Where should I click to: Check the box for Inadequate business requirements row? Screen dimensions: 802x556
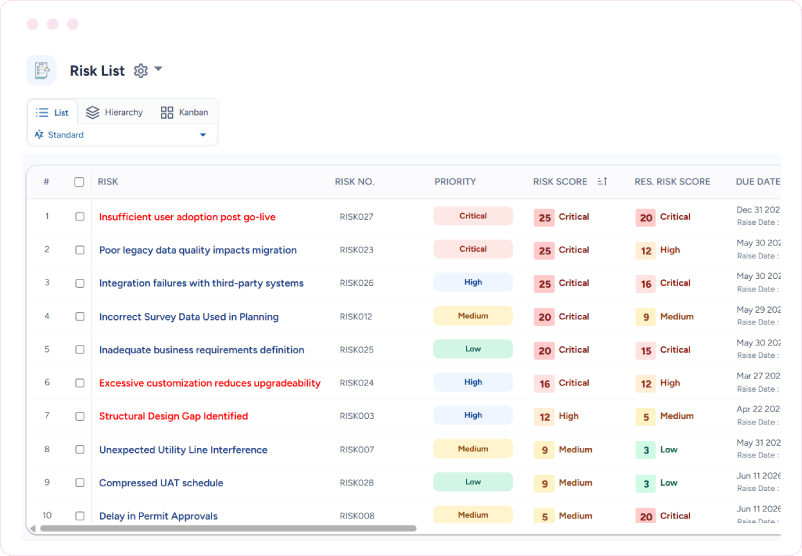pos(80,349)
